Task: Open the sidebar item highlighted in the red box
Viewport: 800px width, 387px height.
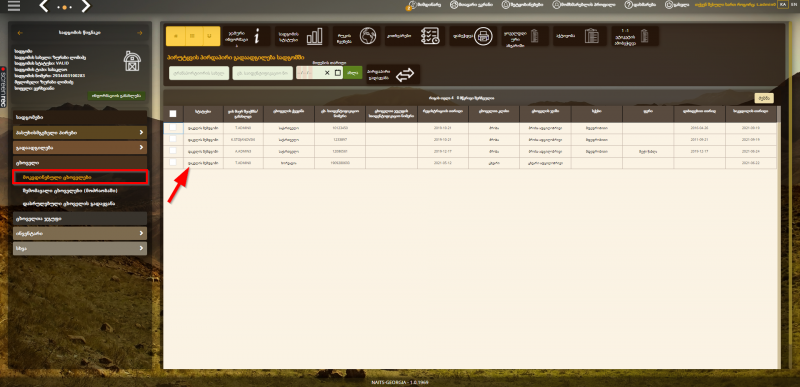Action: 80,177
